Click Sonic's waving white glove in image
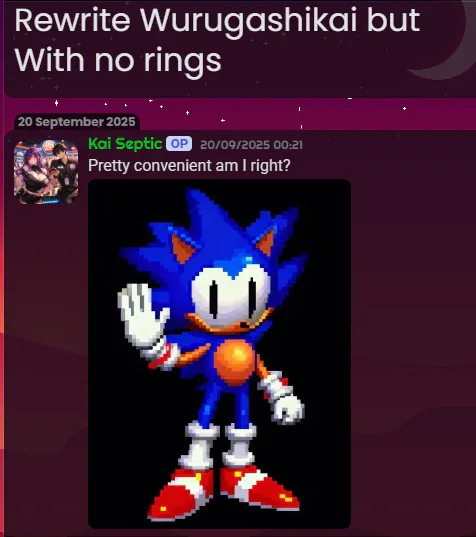The height and width of the screenshot is (537, 476). [x=143, y=317]
